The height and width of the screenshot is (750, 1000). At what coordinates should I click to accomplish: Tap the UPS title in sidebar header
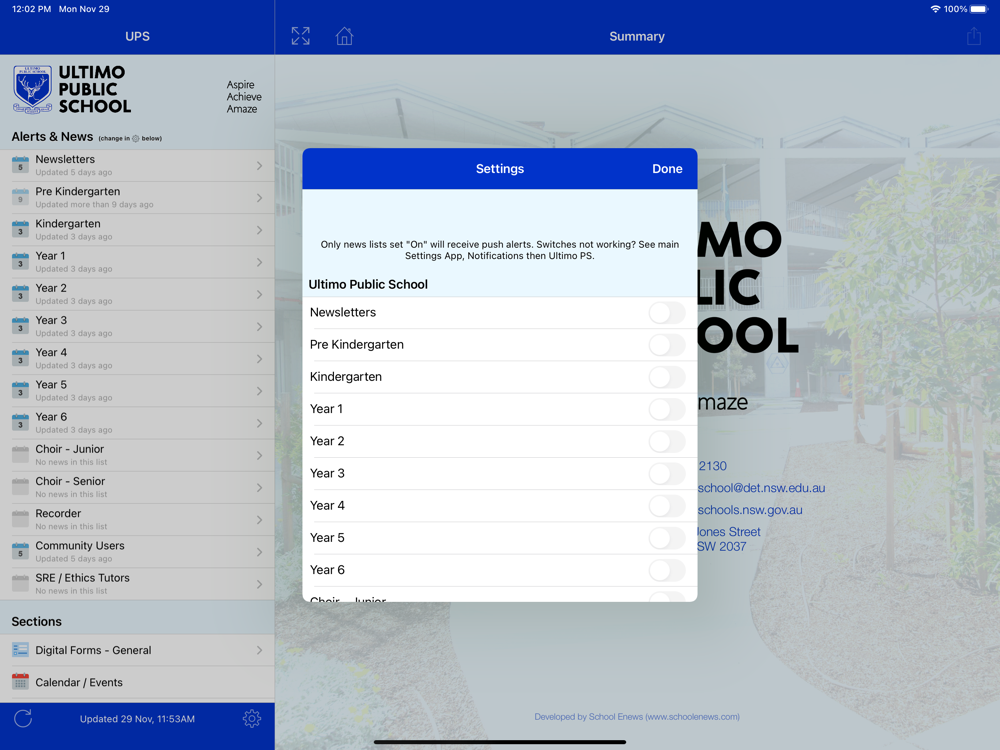tap(137, 36)
